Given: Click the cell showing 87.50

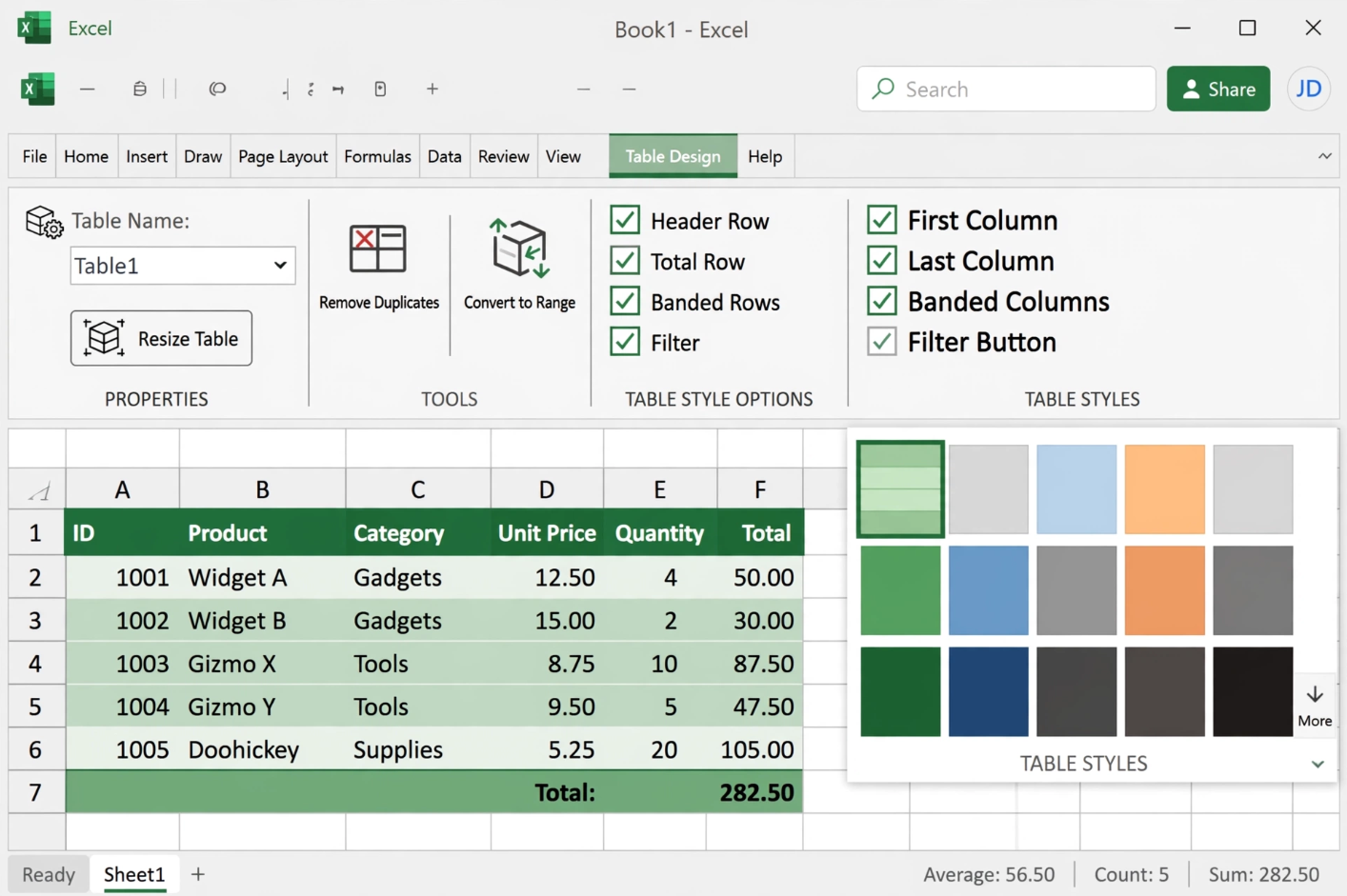Looking at the screenshot, I should coord(760,663).
